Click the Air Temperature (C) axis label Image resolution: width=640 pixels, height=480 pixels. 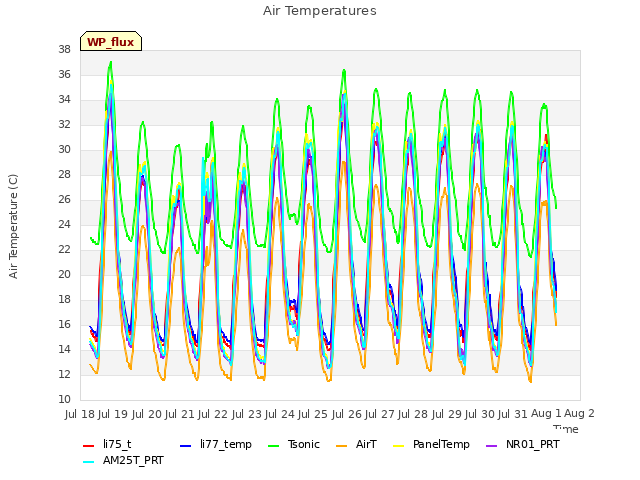click(x=13, y=227)
